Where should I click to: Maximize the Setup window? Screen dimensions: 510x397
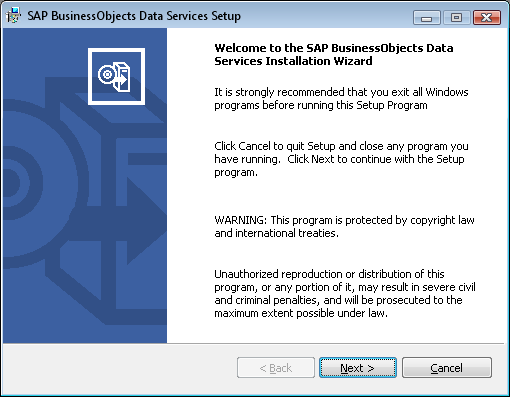[456, 17]
